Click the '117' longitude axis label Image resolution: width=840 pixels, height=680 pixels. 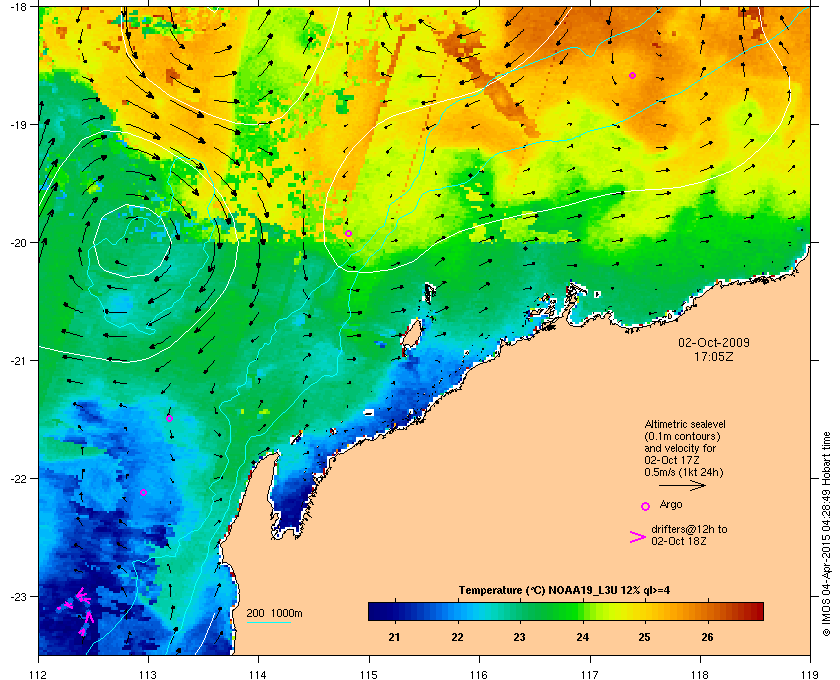[x=589, y=674]
